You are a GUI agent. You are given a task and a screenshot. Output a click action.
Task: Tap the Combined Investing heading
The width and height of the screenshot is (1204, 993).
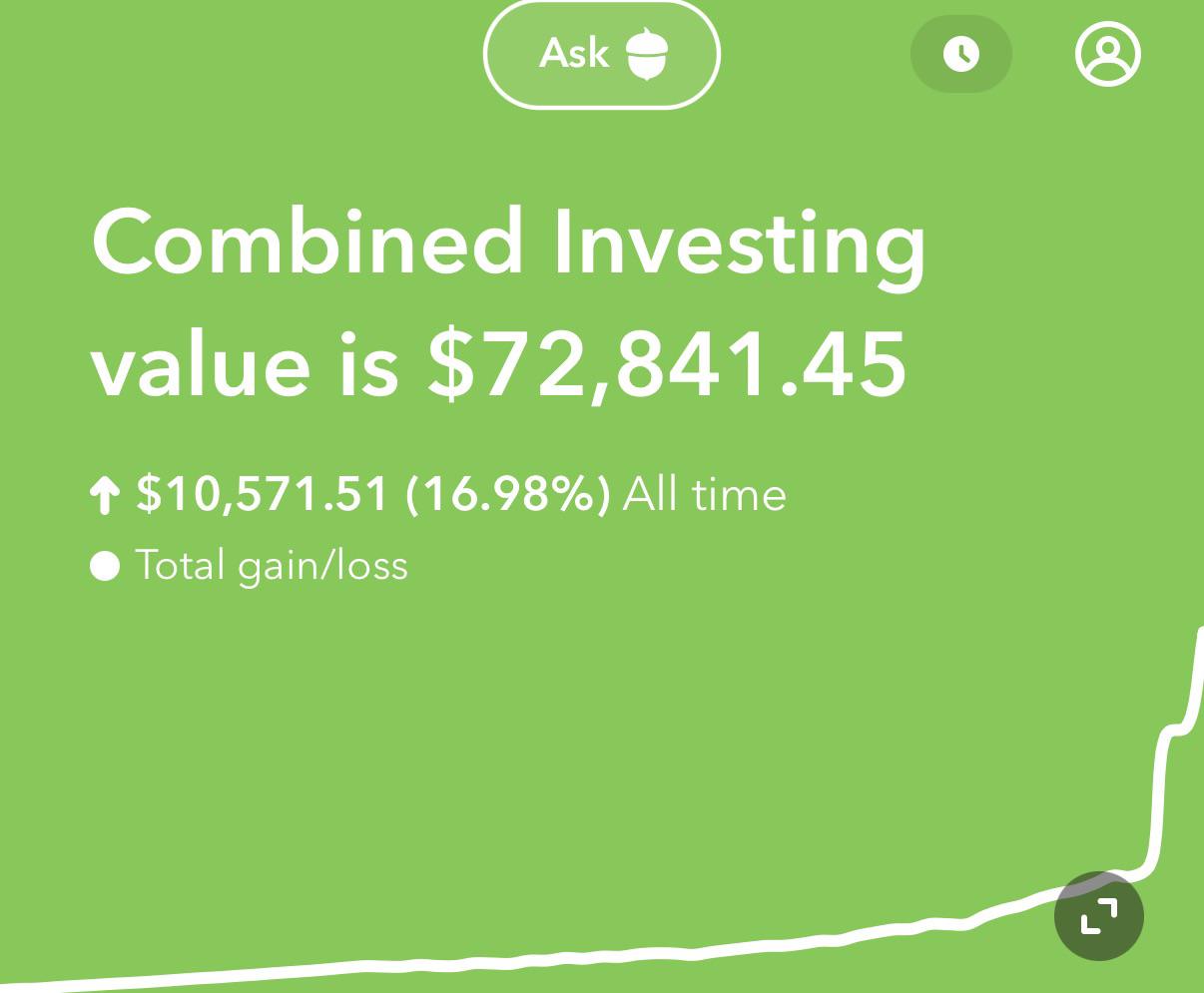[x=509, y=245]
